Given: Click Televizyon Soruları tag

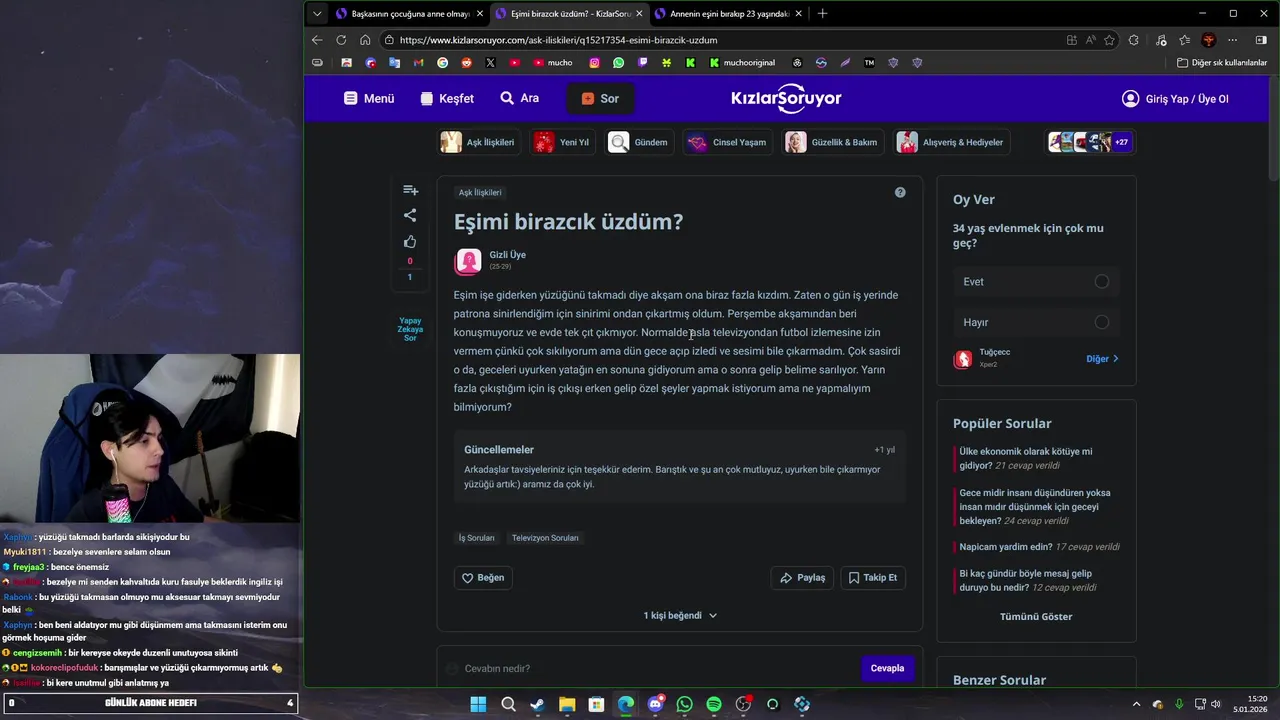Looking at the screenshot, I should tap(545, 538).
